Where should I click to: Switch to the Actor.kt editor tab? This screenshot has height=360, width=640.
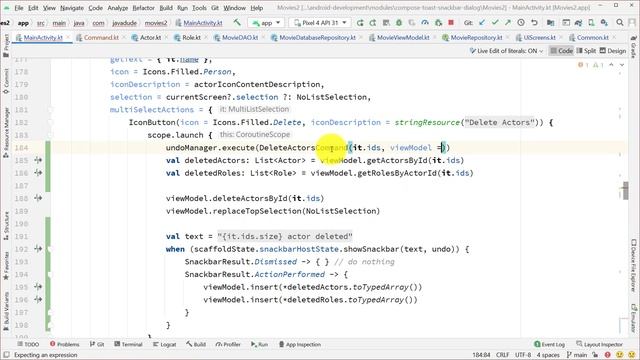[x=150, y=38]
